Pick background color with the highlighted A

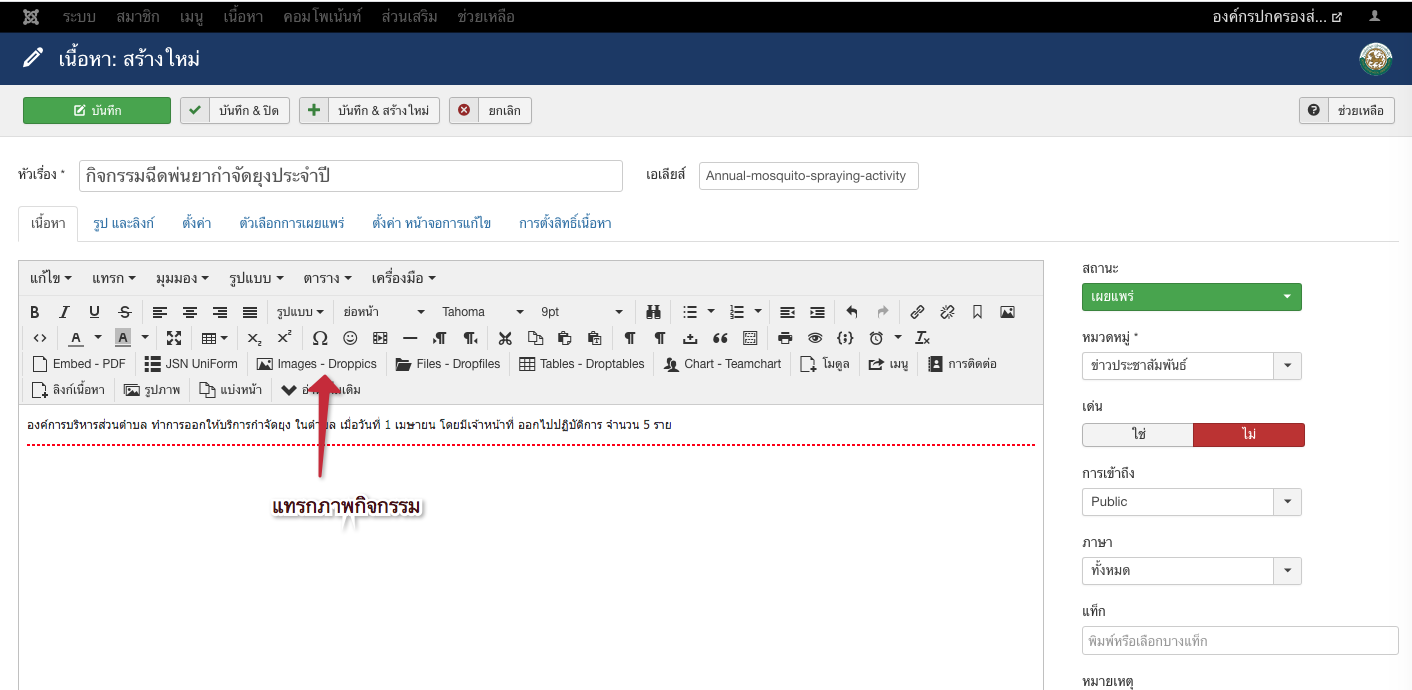[x=123, y=338]
